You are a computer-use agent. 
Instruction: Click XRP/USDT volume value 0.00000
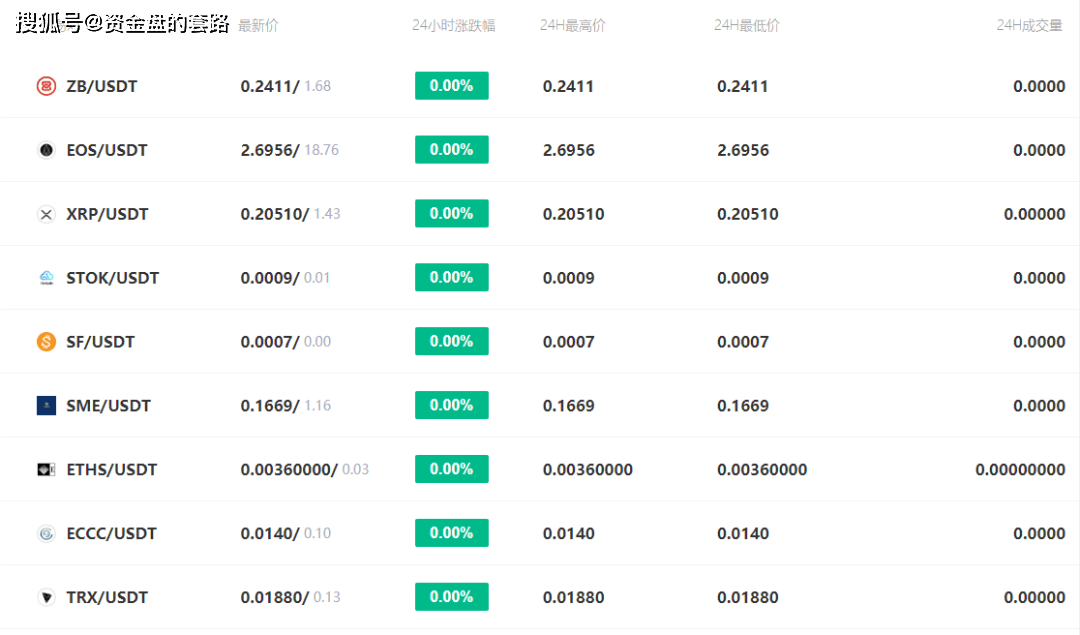1035,214
